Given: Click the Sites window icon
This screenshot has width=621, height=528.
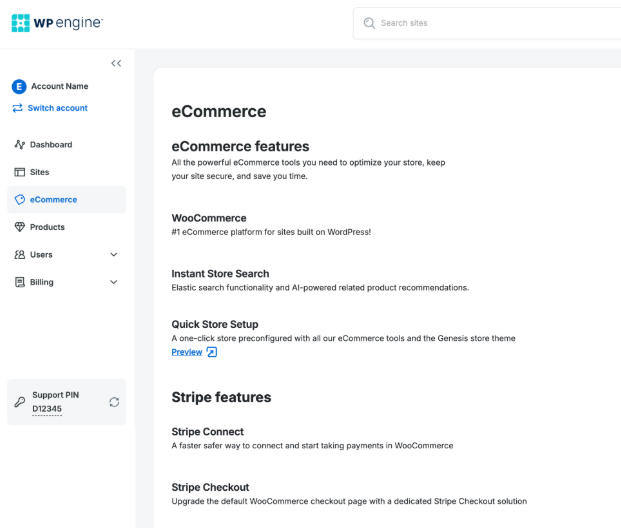Looking at the screenshot, I should click(19, 172).
